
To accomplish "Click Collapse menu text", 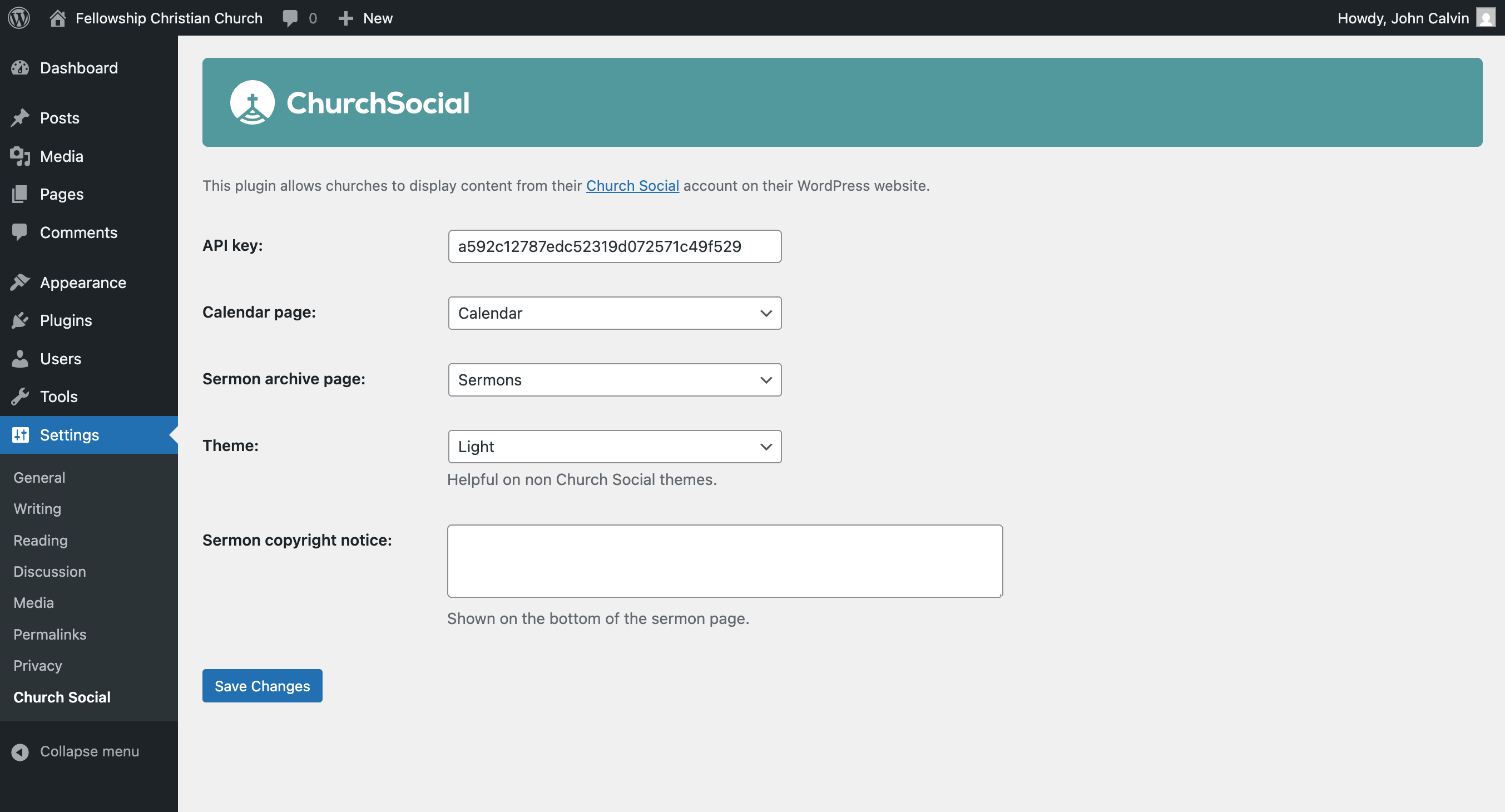I will point(90,751).
